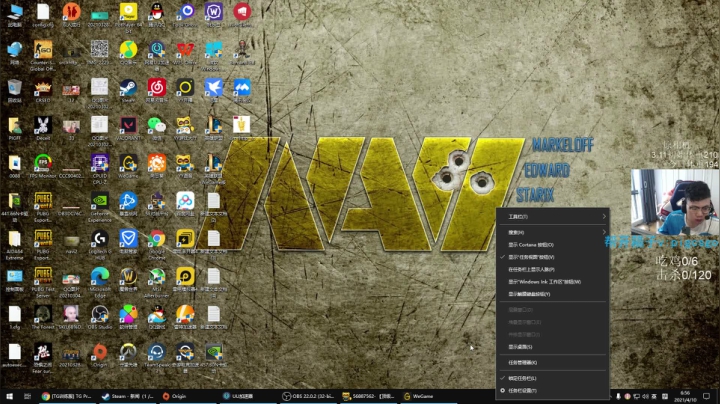This screenshot has width=720, height=404.
Task: Select the Google Chrome desktop shortcut
Action: (157, 245)
